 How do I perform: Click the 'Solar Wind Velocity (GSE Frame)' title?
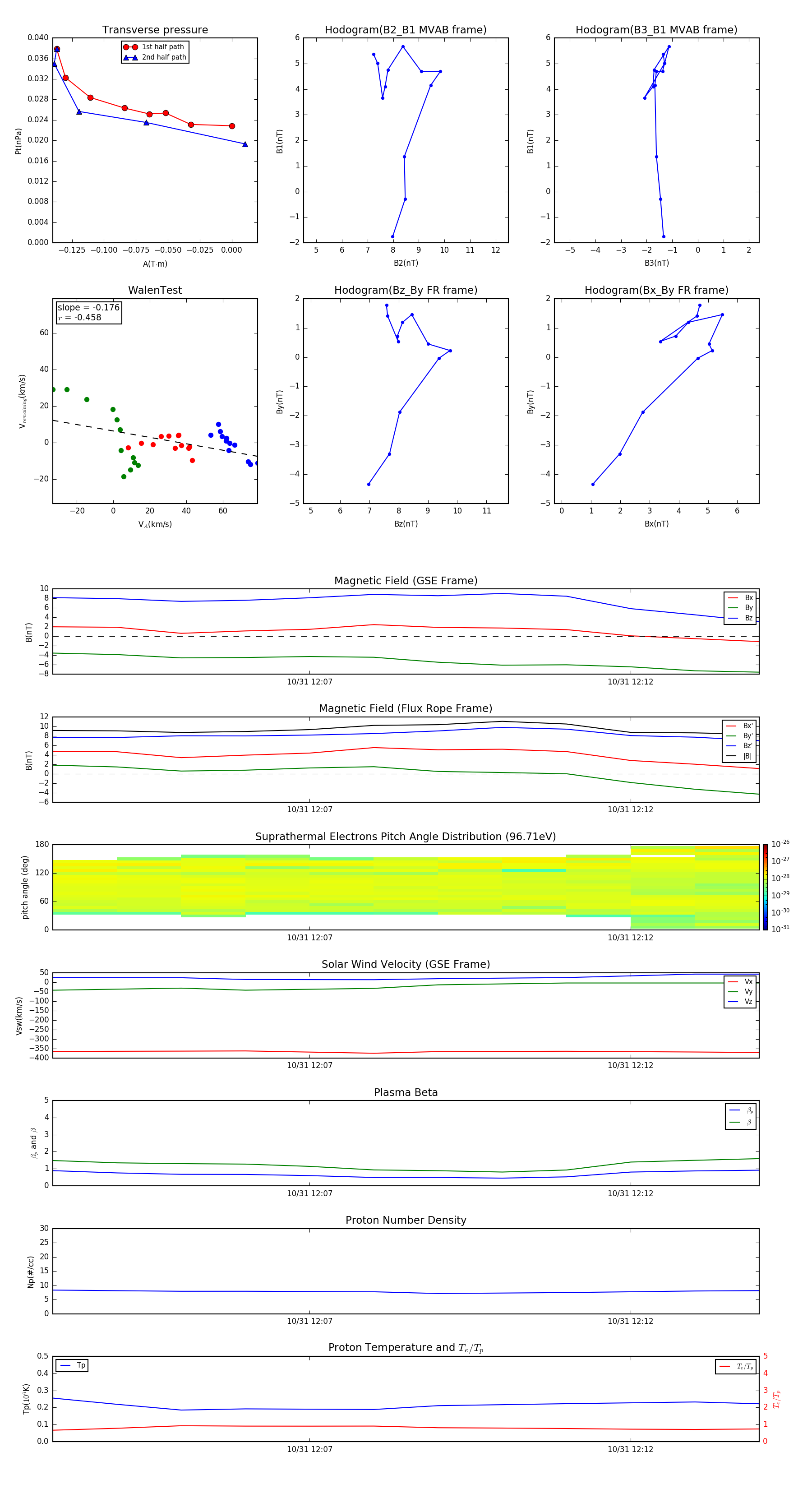click(x=406, y=965)
